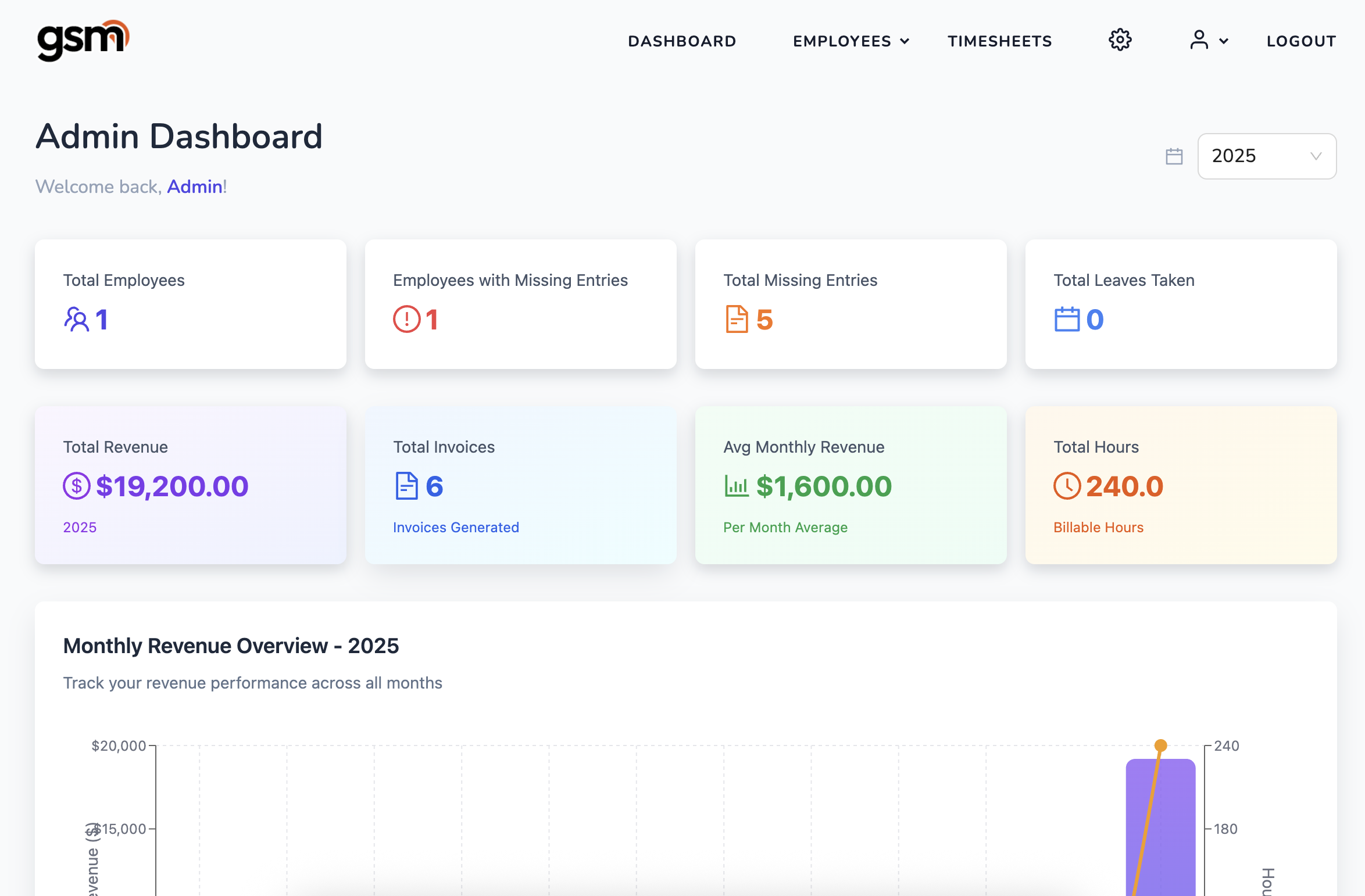The height and width of the screenshot is (896, 1365).
Task: Click the Logout link
Action: (x=1301, y=41)
